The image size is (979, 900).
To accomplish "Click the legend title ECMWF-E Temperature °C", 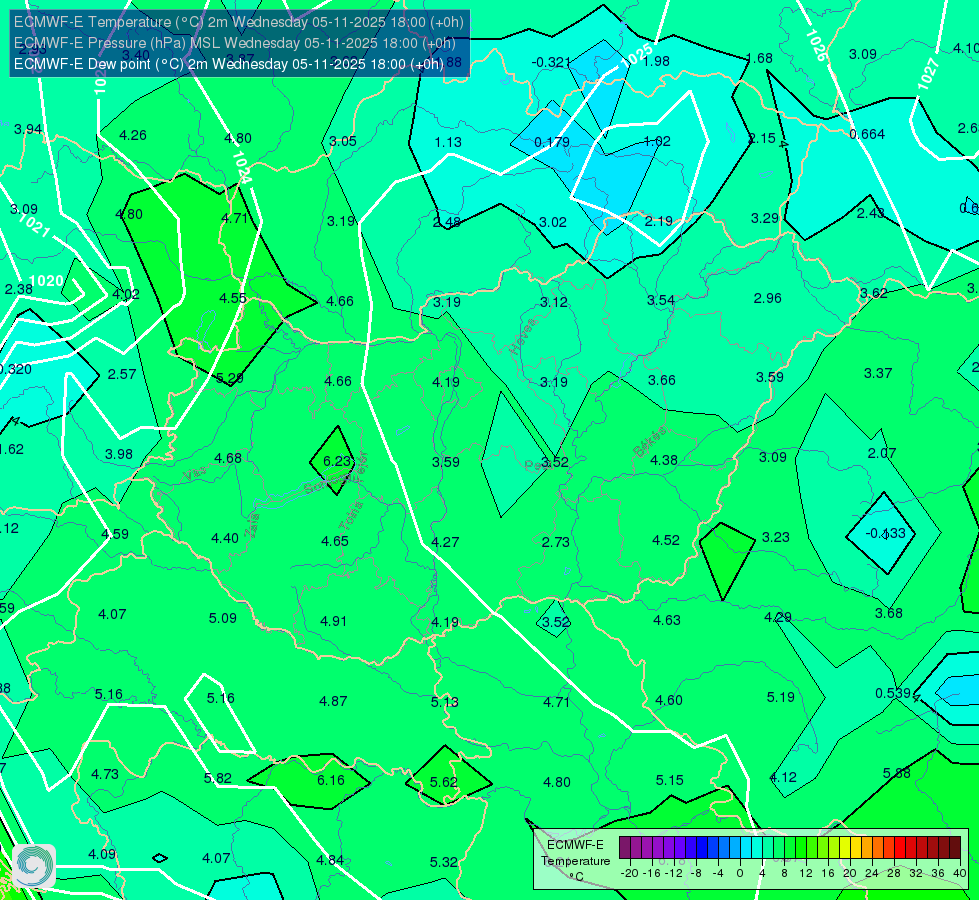I will coord(575,861).
